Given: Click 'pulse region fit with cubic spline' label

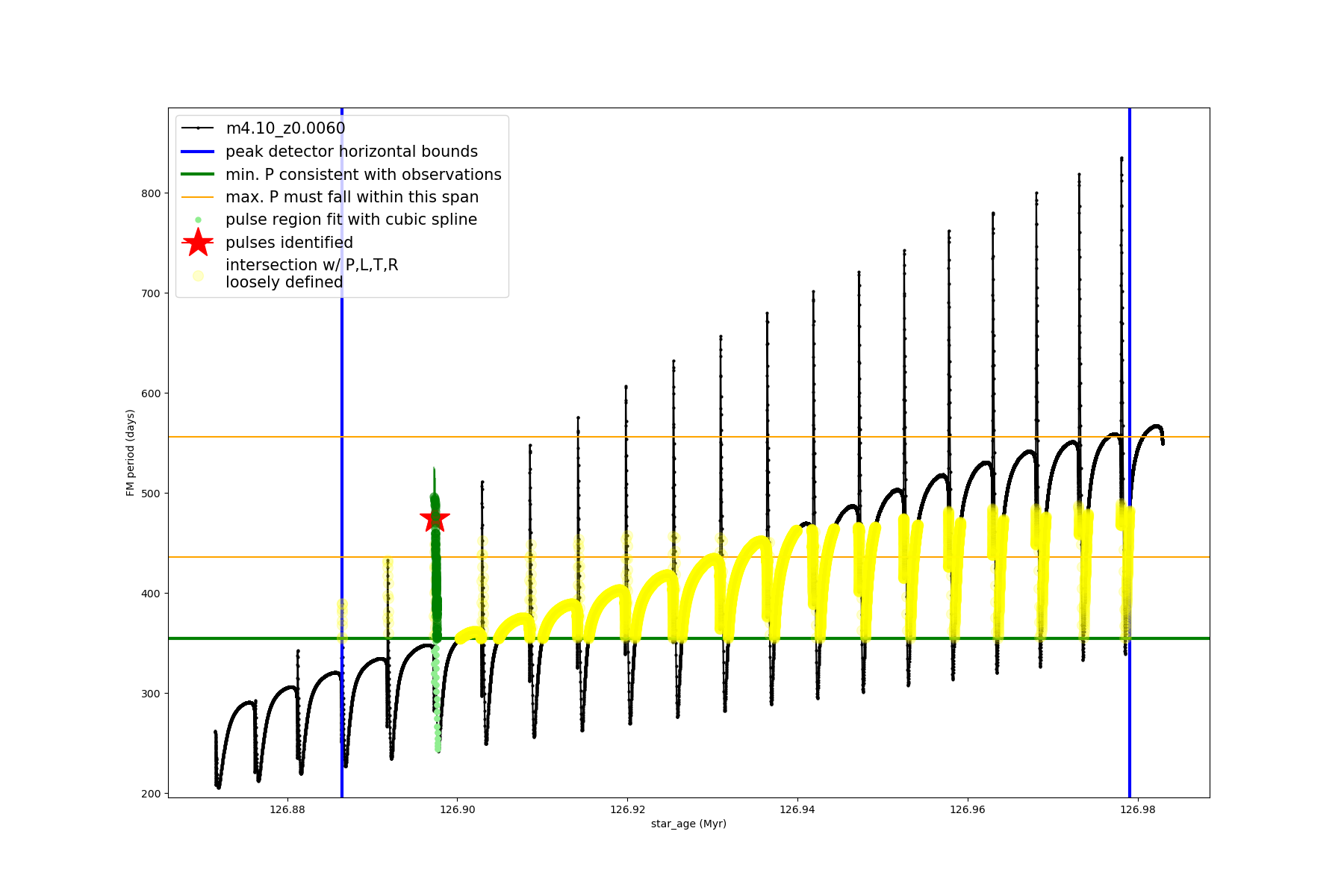Looking at the screenshot, I should (x=351, y=220).
